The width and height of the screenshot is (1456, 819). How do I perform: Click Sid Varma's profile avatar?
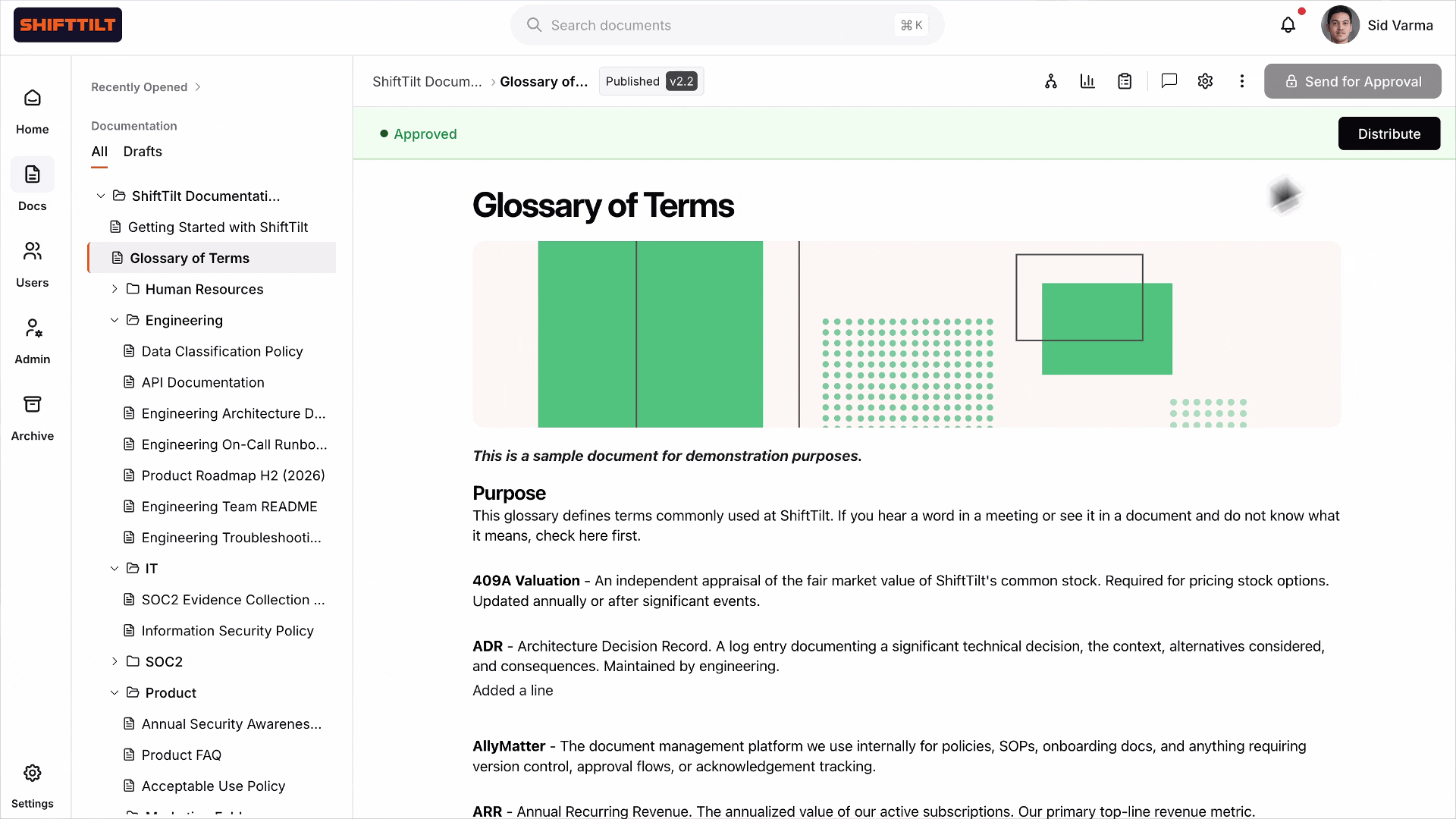pos(1340,25)
